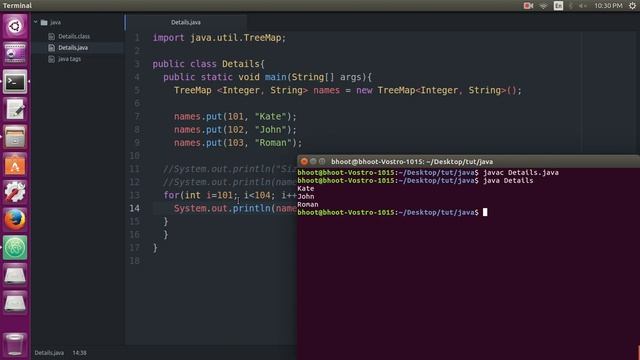The width and height of the screenshot is (640, 360).
Task: Open the Bluetooth indicator menu
Action: 571,6
